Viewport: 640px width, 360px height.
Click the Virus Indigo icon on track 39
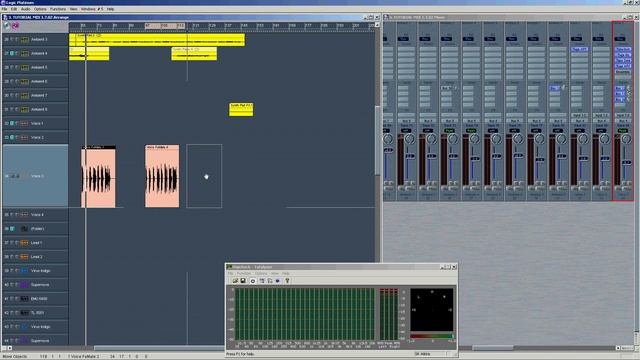pyautogui.click(x=24, y=271)
